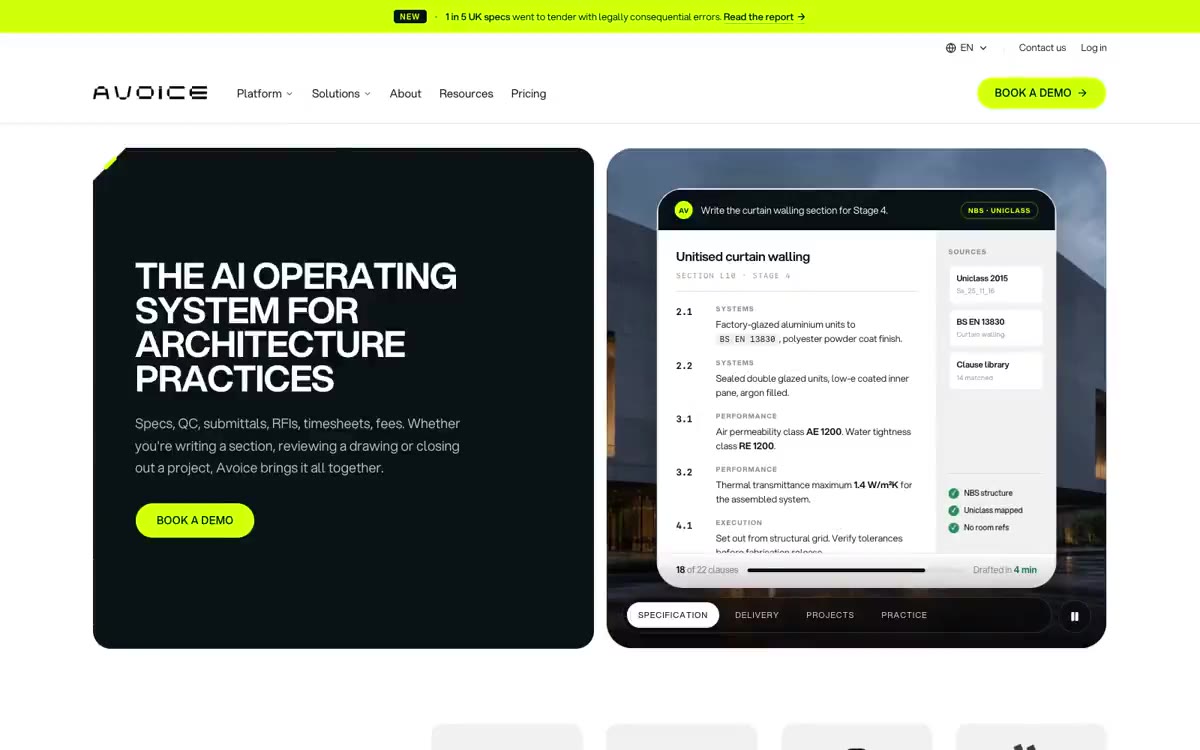Click the NBS · UNICLASS badge
The height and width of the screenshot is (750, 1200).
pos(999,211)
